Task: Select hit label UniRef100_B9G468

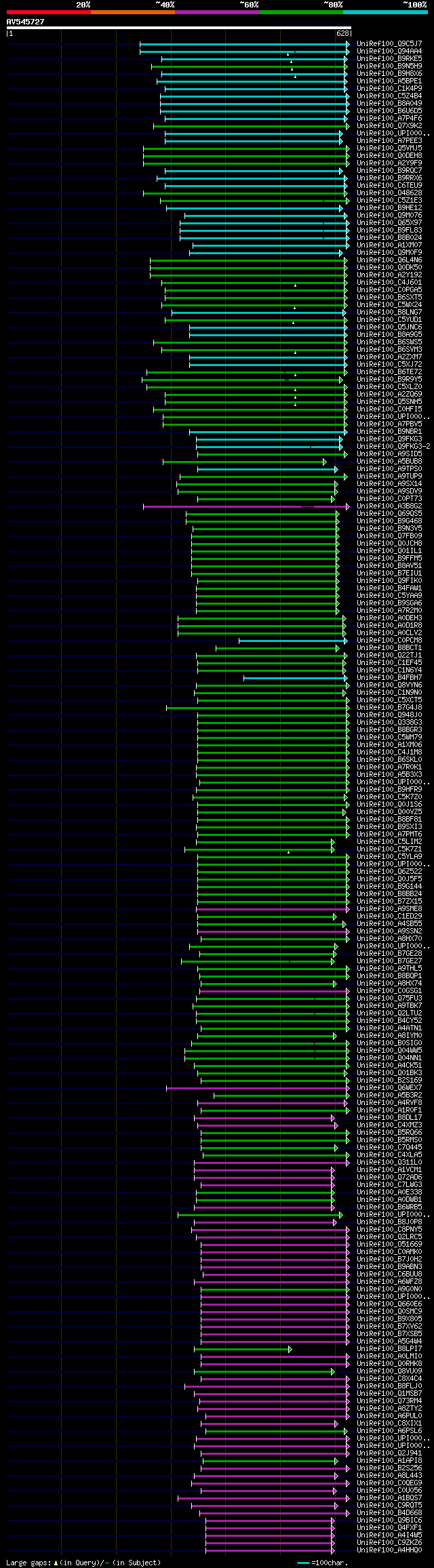Action: point(389,521)
